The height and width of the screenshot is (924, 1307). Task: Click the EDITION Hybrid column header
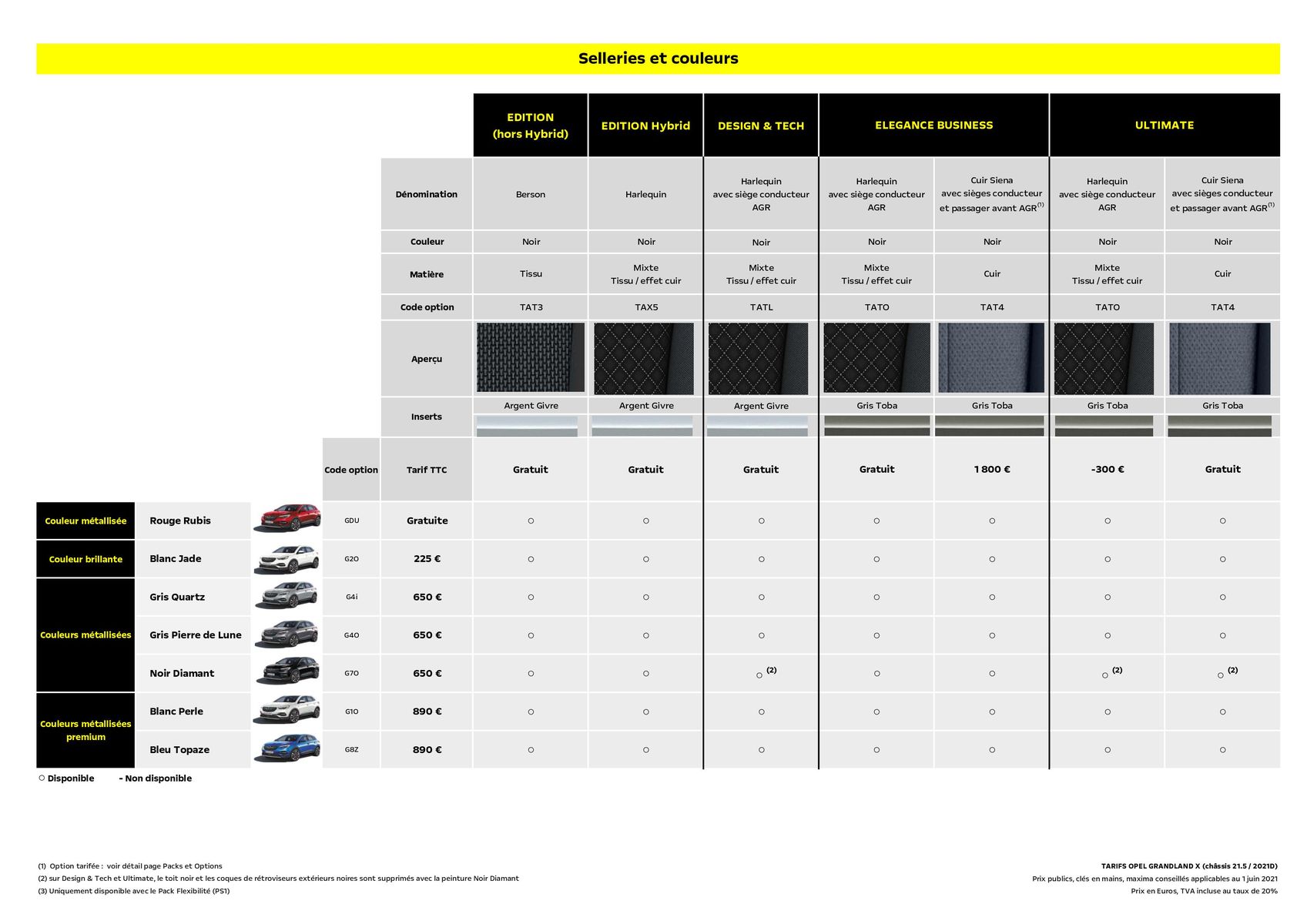[x=645, y=126]
